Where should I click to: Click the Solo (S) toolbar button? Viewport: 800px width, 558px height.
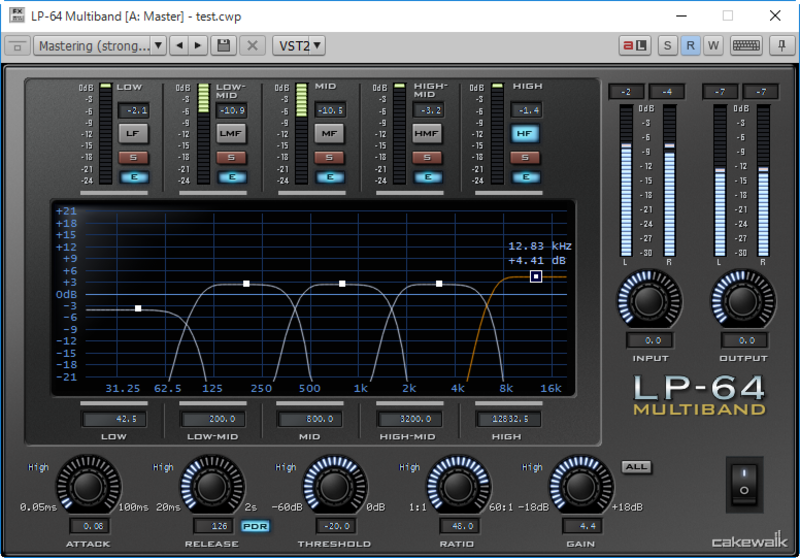point(667,46)
